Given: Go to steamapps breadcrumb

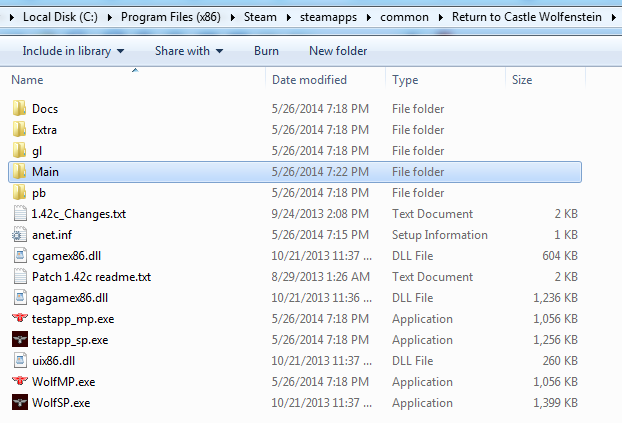Looking at the screenshot, I should pos(328,17).
